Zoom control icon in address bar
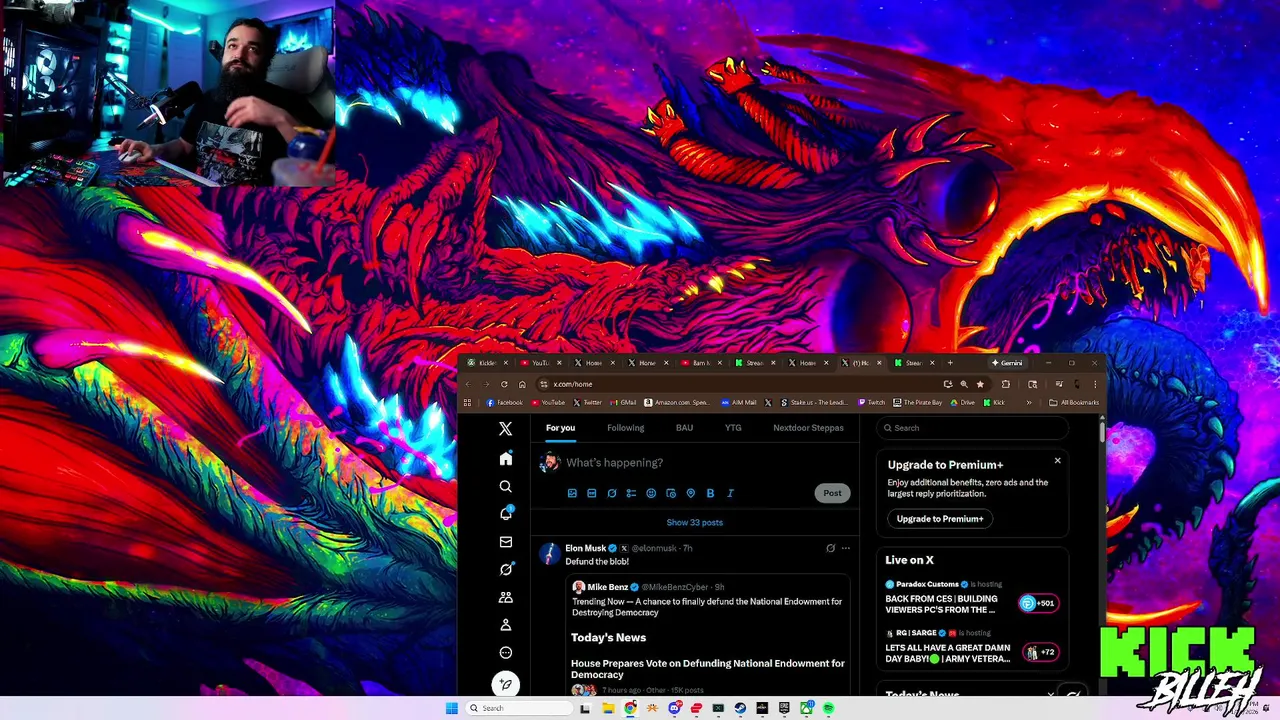 click(x=964, y=384)
